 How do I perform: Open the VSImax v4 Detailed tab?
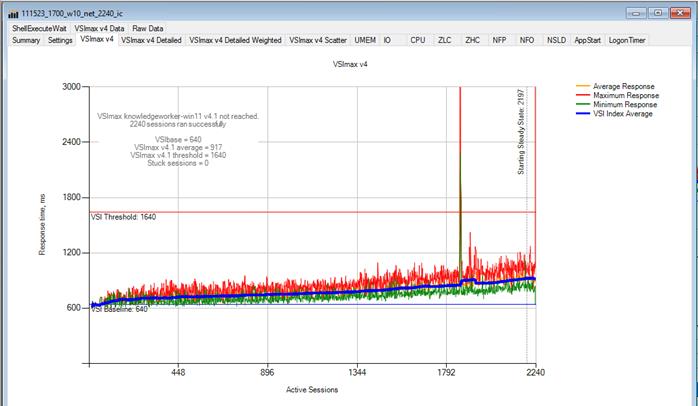[x=151, y=40]
